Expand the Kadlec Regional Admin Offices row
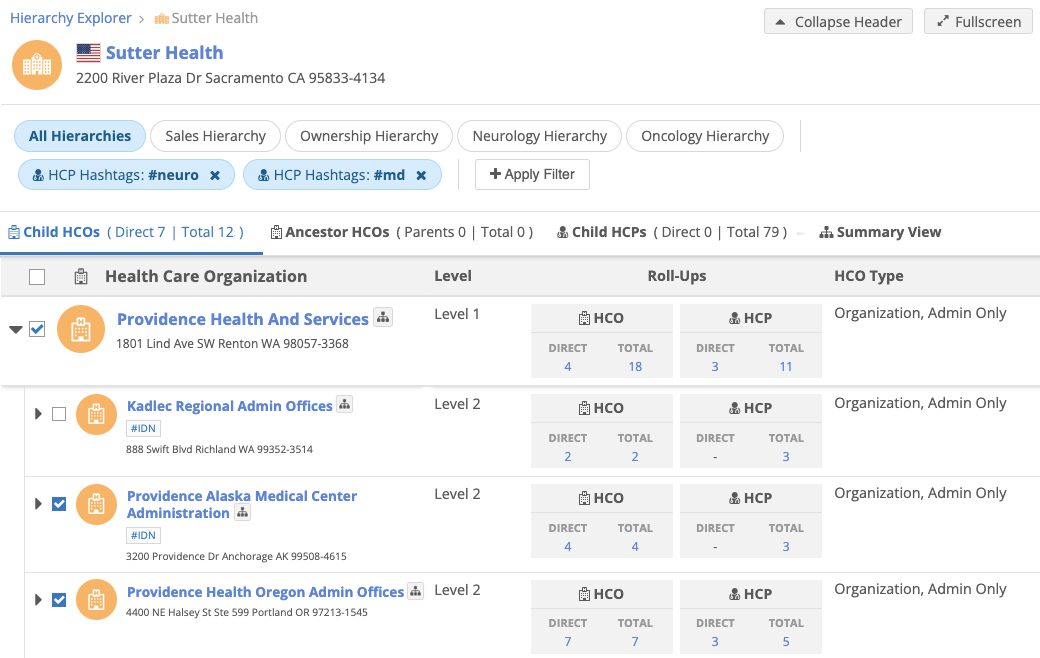The height and width of the screenshot is (658, 1040). click(x=38, y=414)
